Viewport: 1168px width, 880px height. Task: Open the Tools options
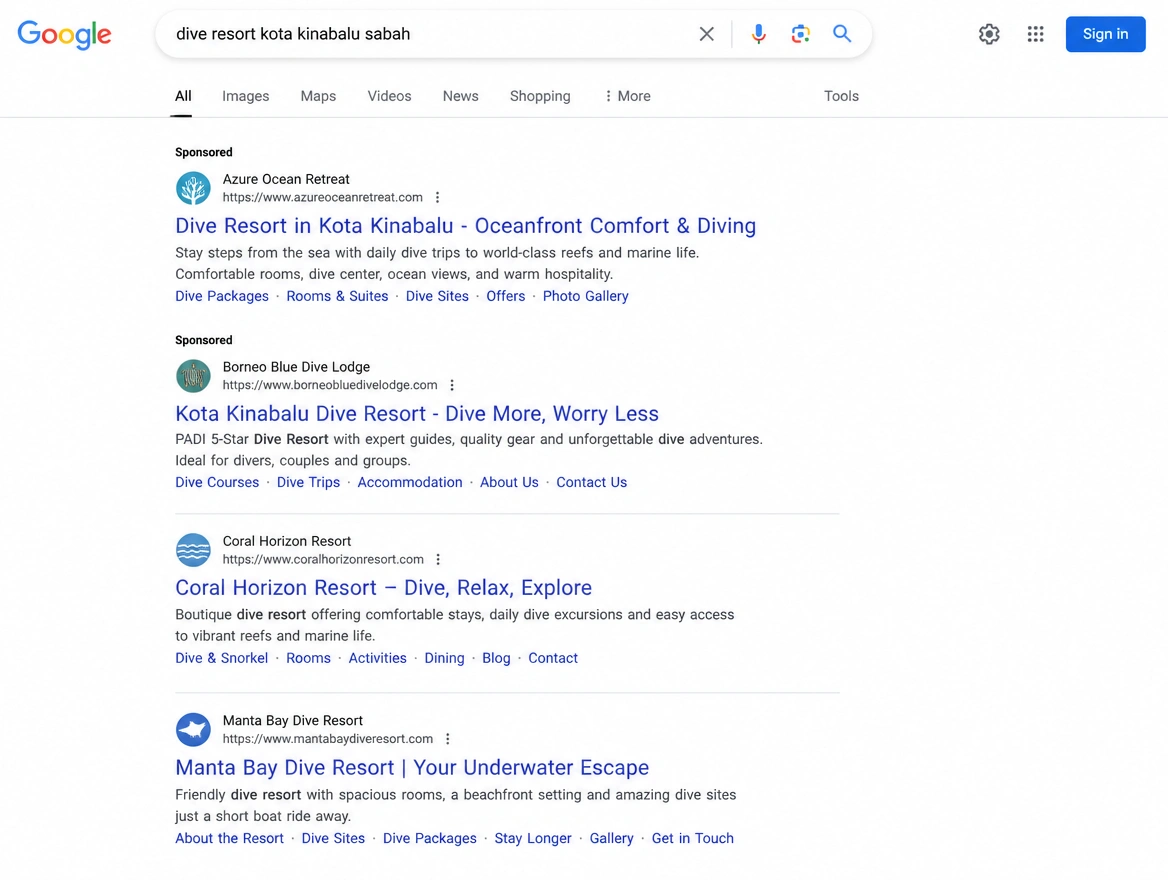[x=841, y=96]
